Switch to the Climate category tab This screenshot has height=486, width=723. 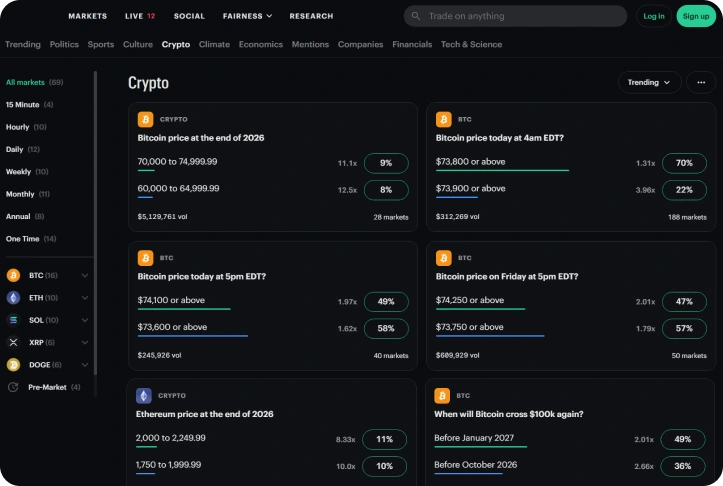214,44
